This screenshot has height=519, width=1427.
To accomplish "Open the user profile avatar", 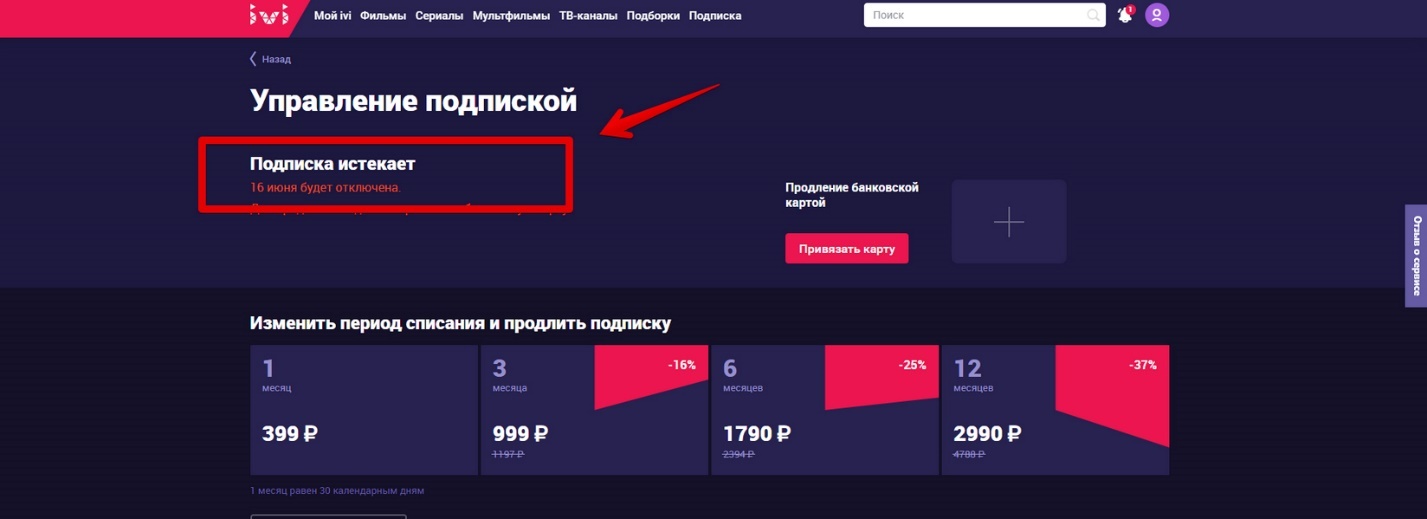I will click(1157, 15).
